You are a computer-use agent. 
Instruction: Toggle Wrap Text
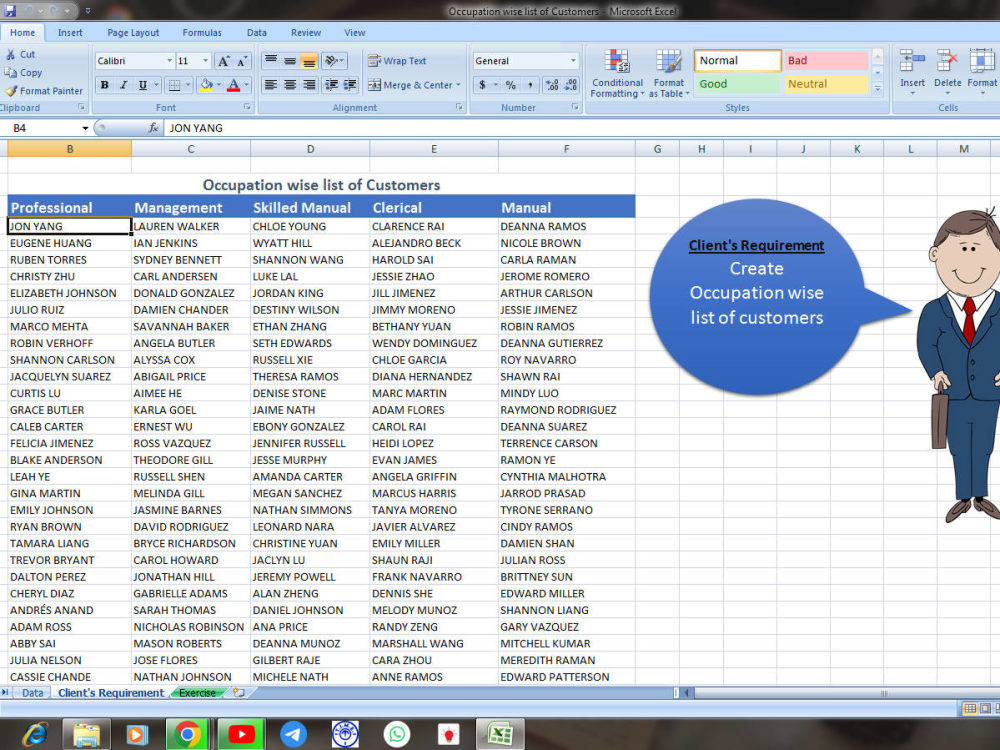click(397, 61)
